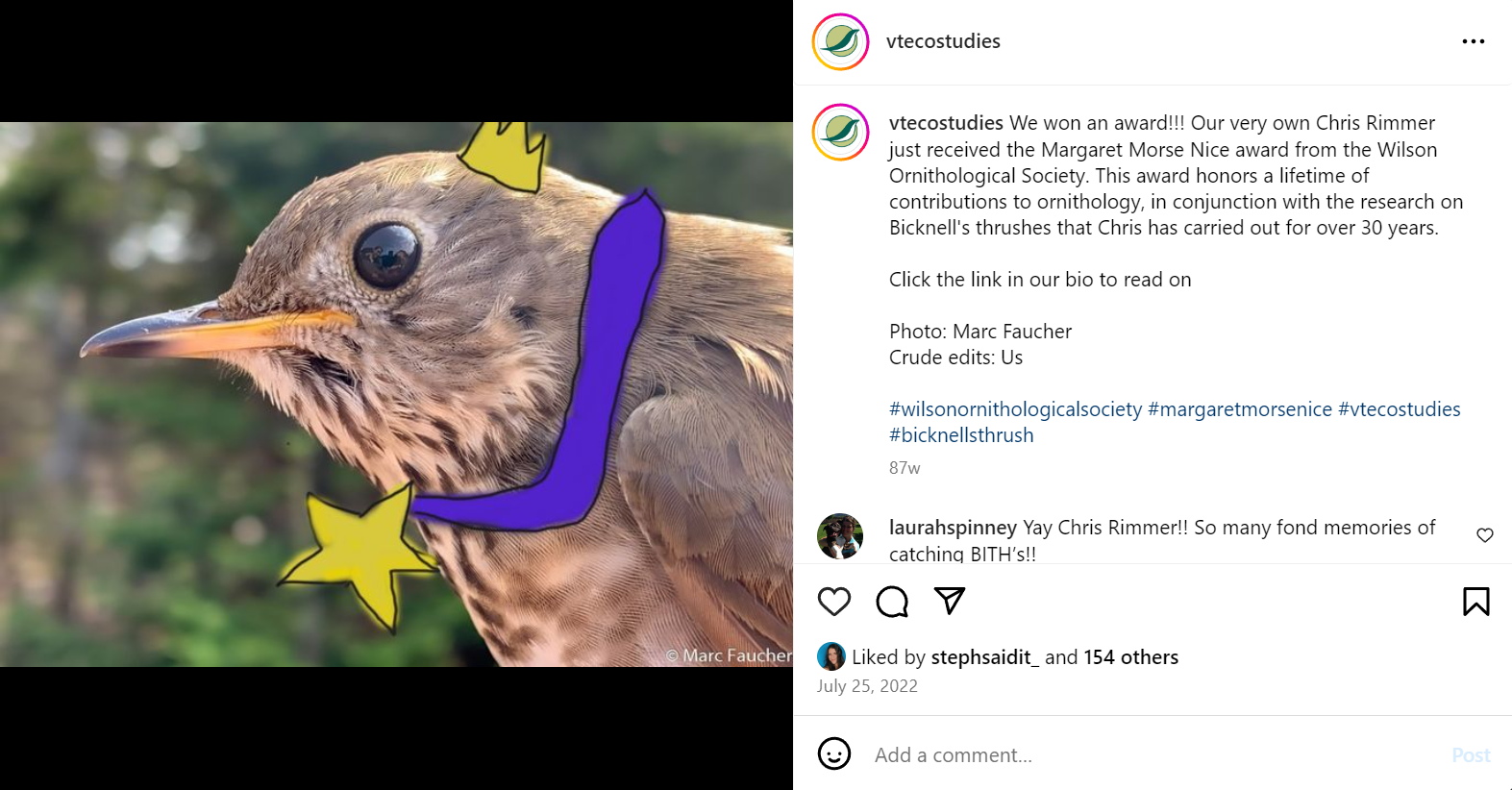Share the post via paper plane icon
This screenshot has width=1512, height=790.
(x=950, y=602)
